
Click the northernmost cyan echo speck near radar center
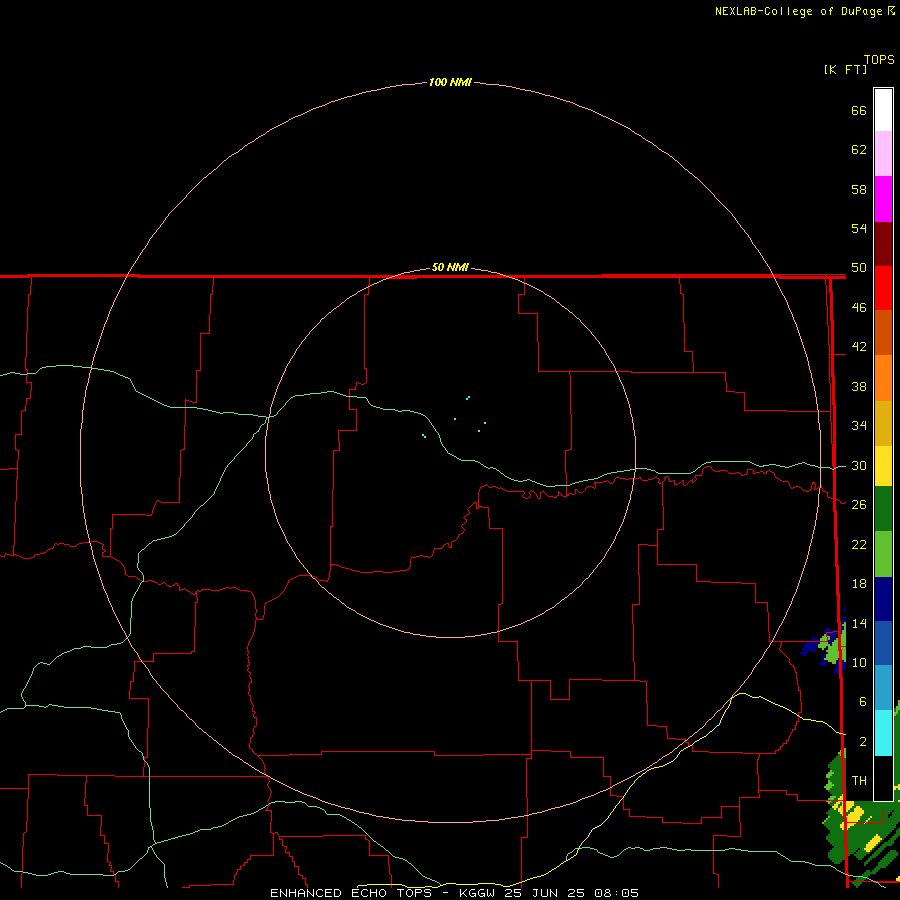coord(468,398)
